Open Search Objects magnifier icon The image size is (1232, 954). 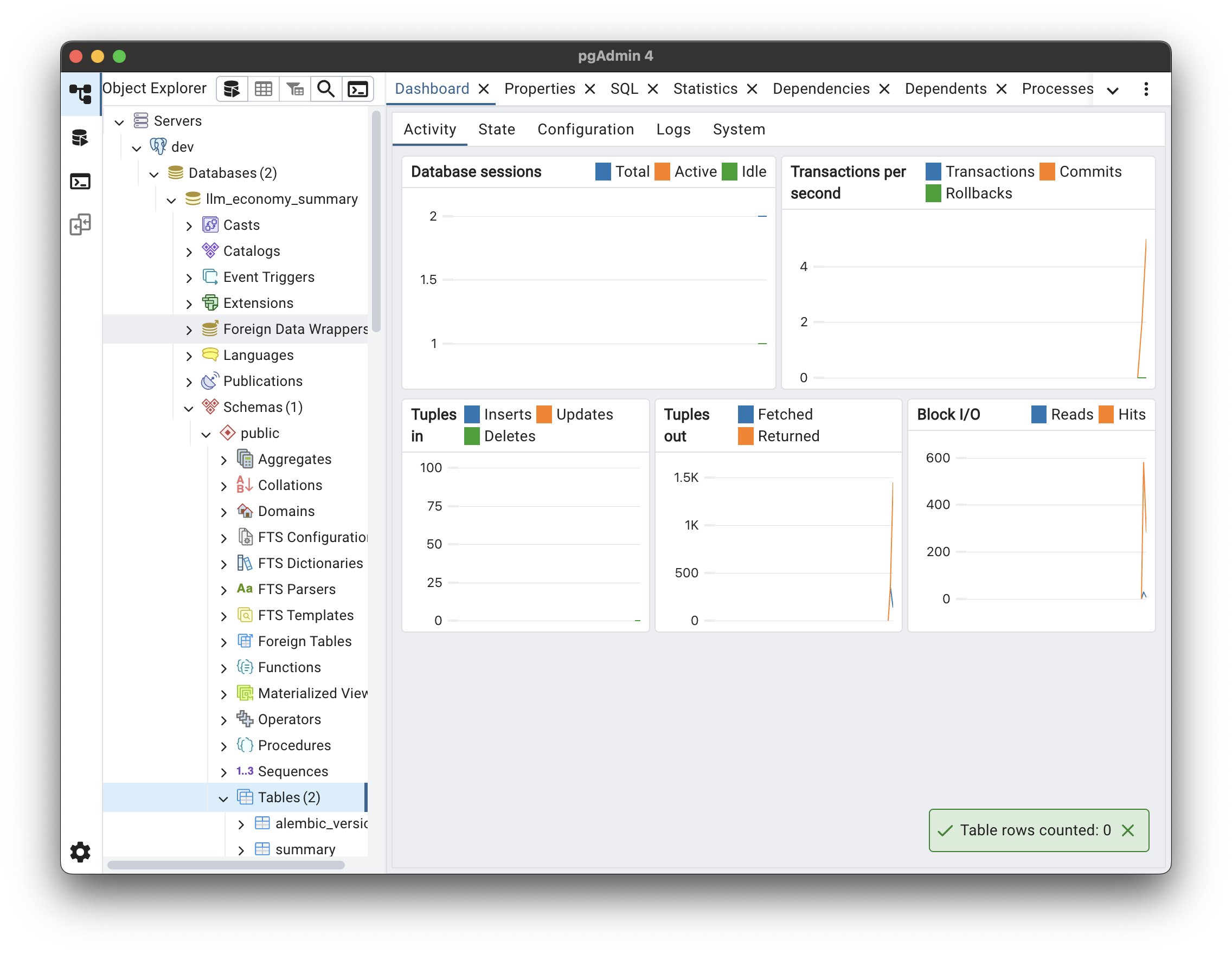click(x=326, y=89)
